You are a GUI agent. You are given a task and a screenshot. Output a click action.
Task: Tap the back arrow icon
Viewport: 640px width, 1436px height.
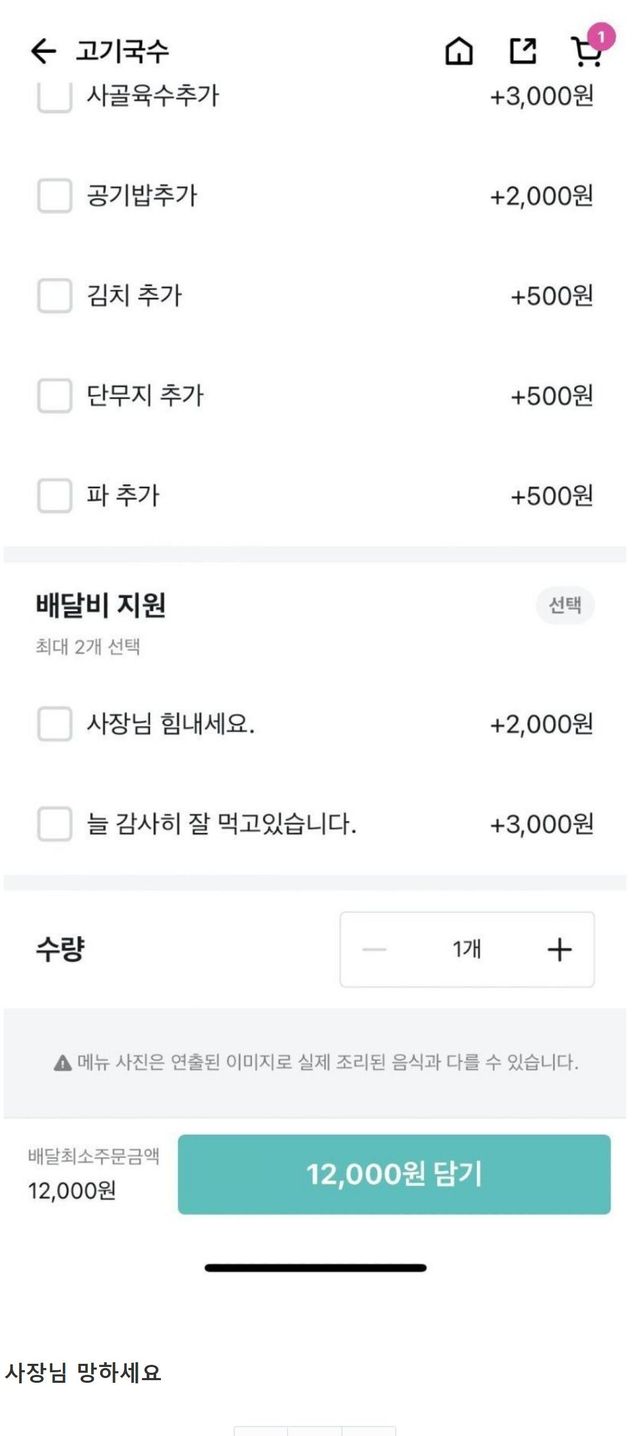click(x=42, y=51)
